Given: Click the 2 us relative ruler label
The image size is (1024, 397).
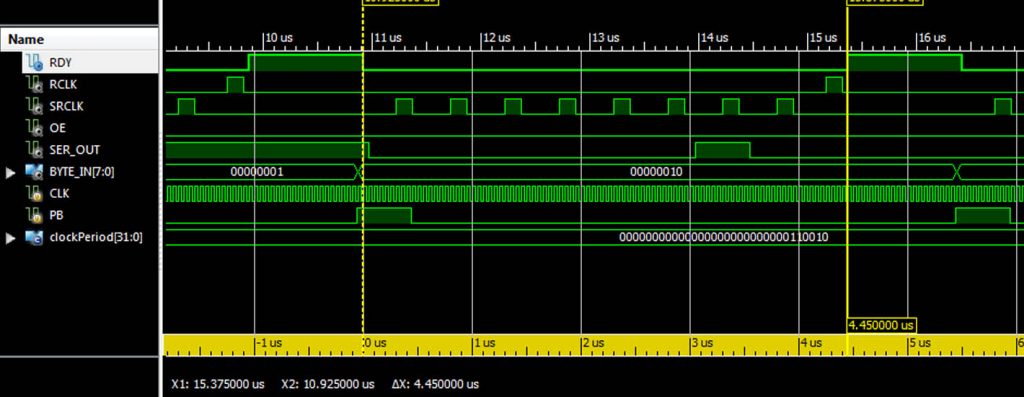Looking at the screenshot, I should 594,342.
